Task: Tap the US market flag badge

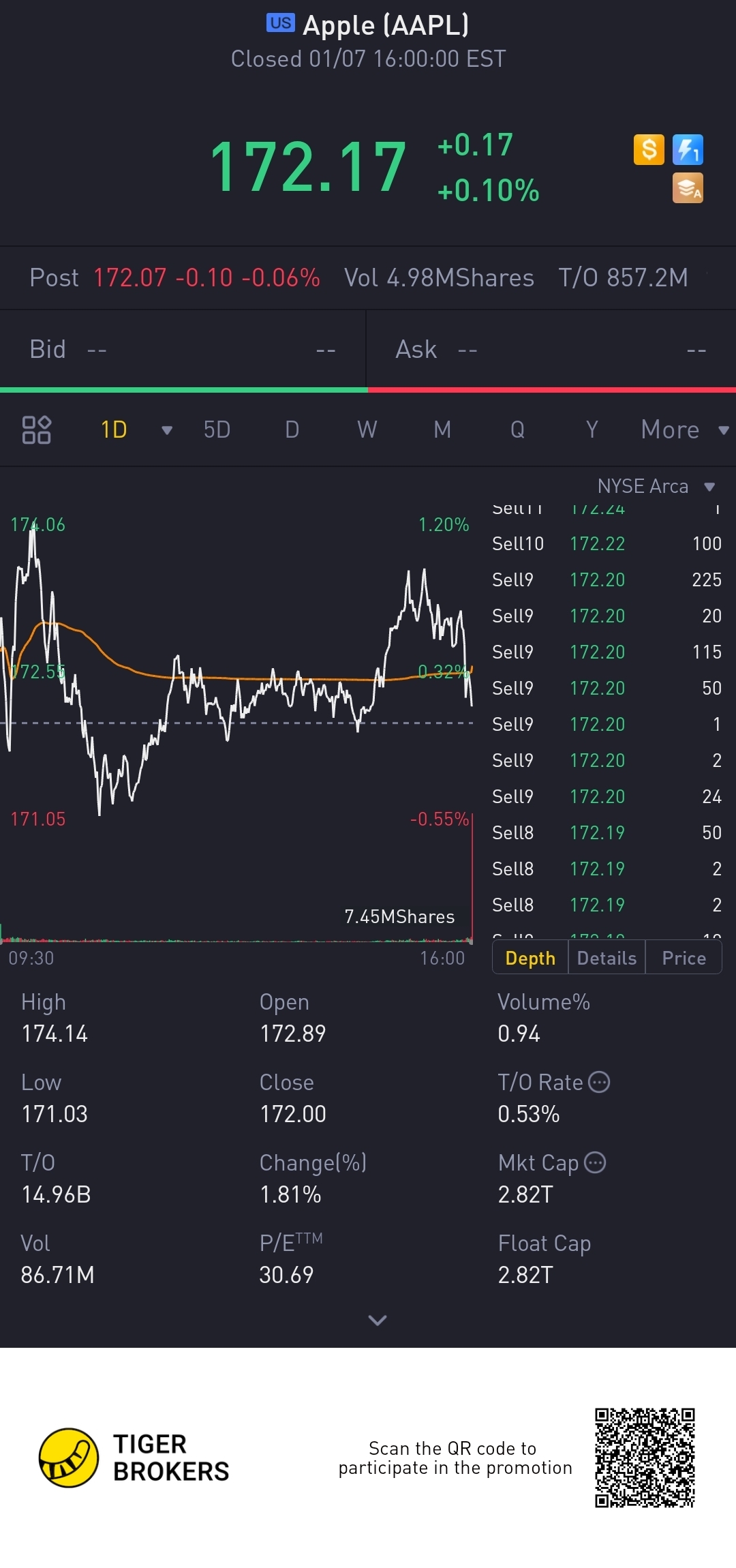Action: tap(280, 23)
